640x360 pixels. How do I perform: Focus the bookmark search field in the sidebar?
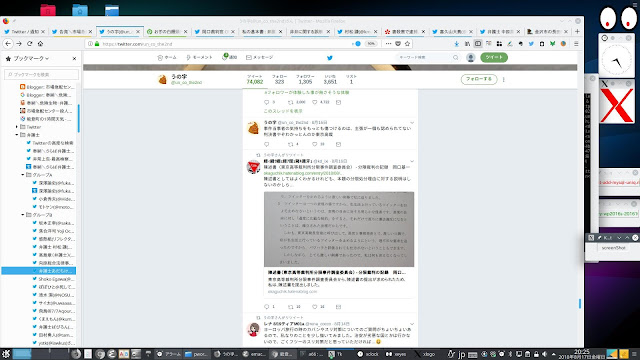(x=42, y=74)
